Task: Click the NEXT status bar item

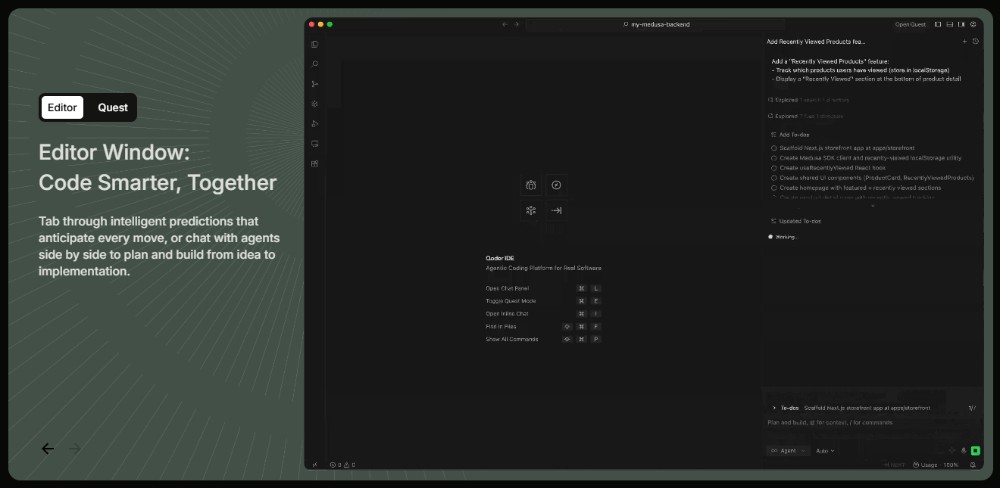Action: (894, 465)
